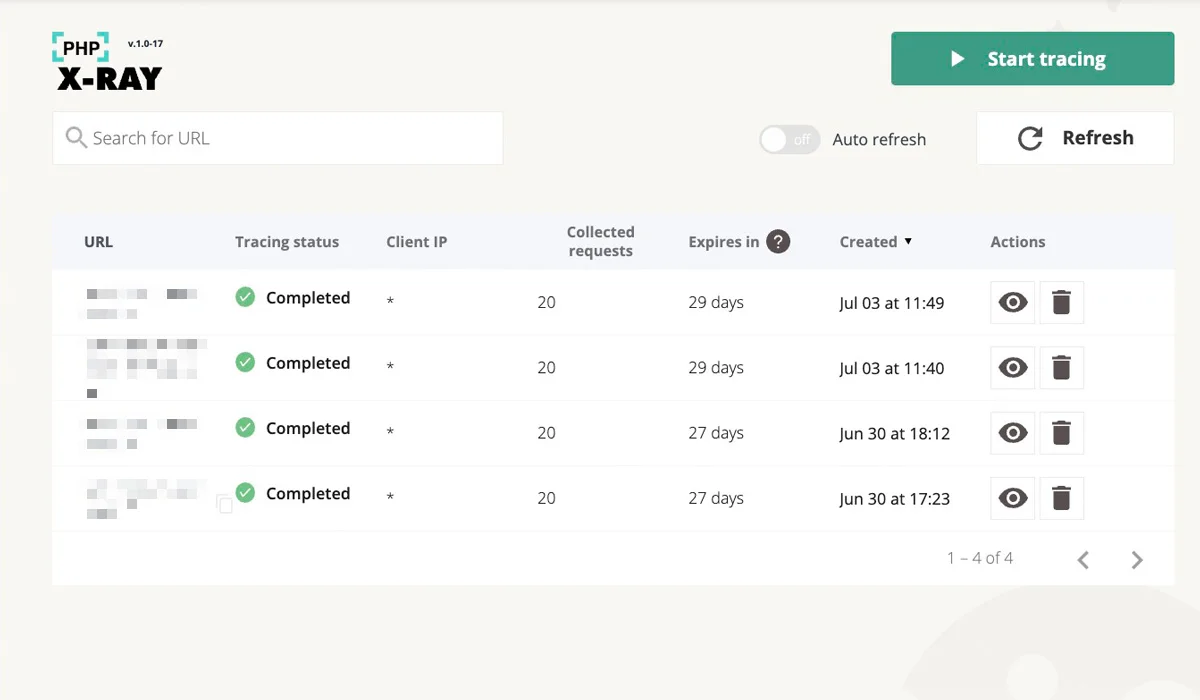This screenshot has height=700, width=1200.
Task: Click the green check for Jun 30 17:23 row
Action: (245, 492)
